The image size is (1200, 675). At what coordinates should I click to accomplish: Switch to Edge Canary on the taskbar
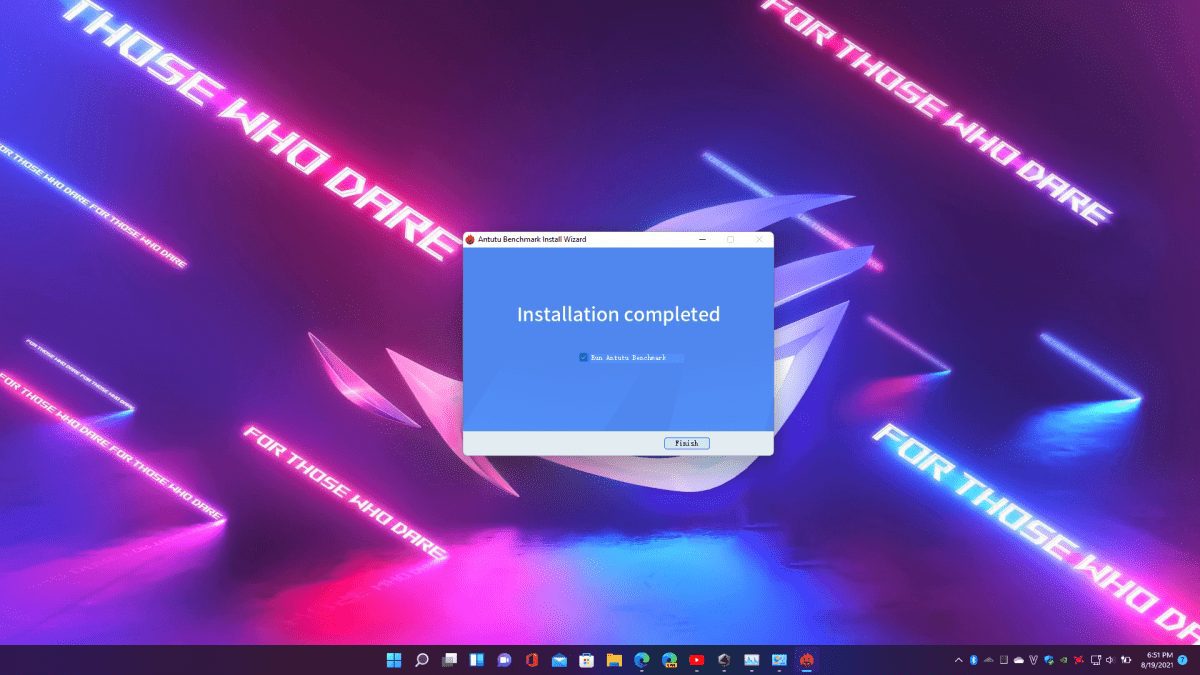coord(669,660)
